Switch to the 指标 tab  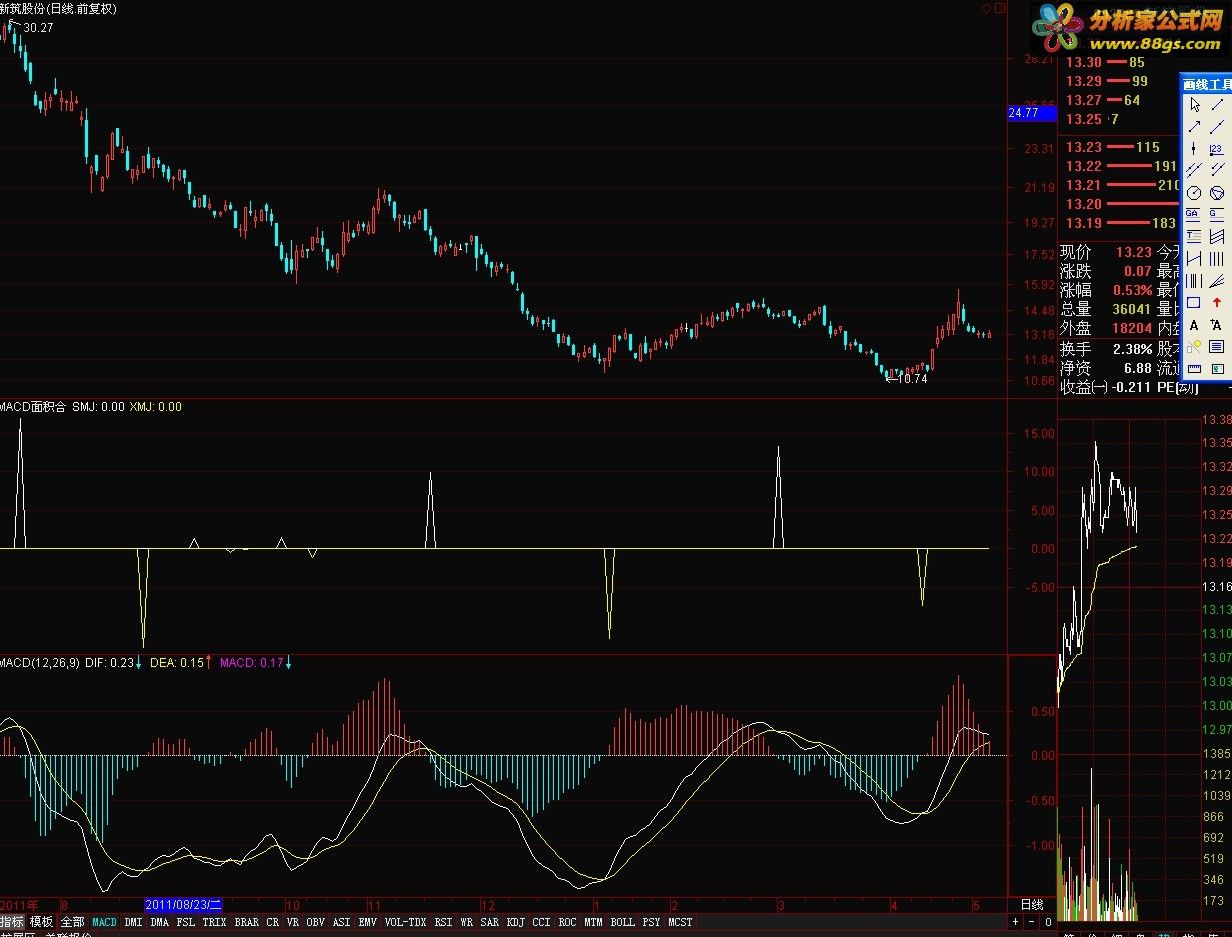click(x=12, y=922)
